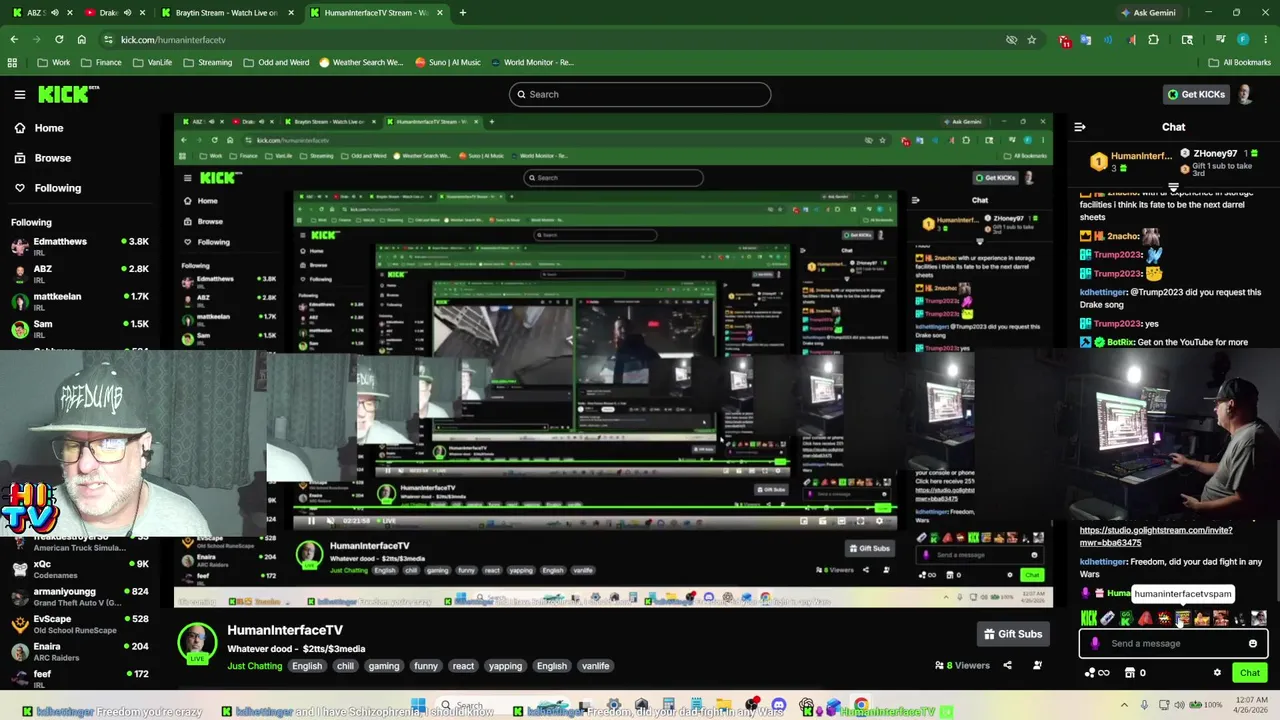This screenshot has width=1280, height=720.
Task: Open ABZ channel in Following list
Action: point(79,273)
